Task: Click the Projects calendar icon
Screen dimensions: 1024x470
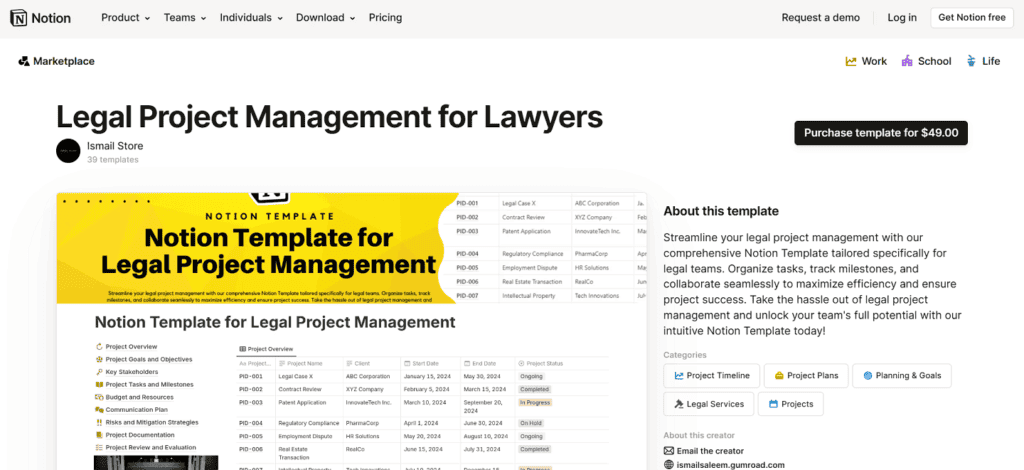Action: coord(773,404)
